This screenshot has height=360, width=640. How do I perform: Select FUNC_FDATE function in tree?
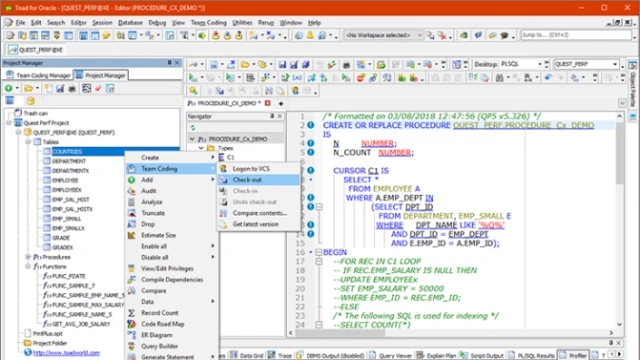coord(69,276)
